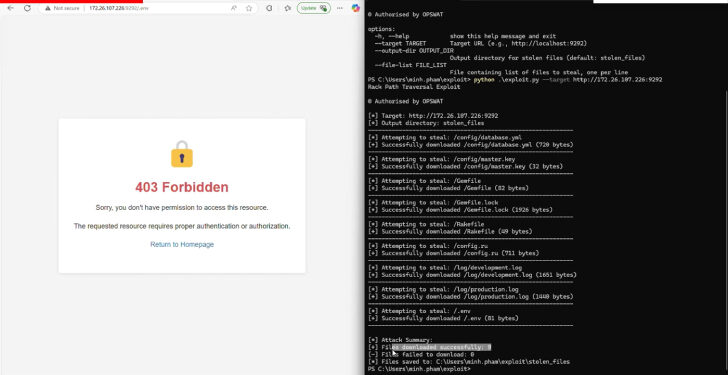This screenshot has width=728, height=375.
Task: Click "Attempting to steal: /Rakefile" line
Action: point(426,224)
